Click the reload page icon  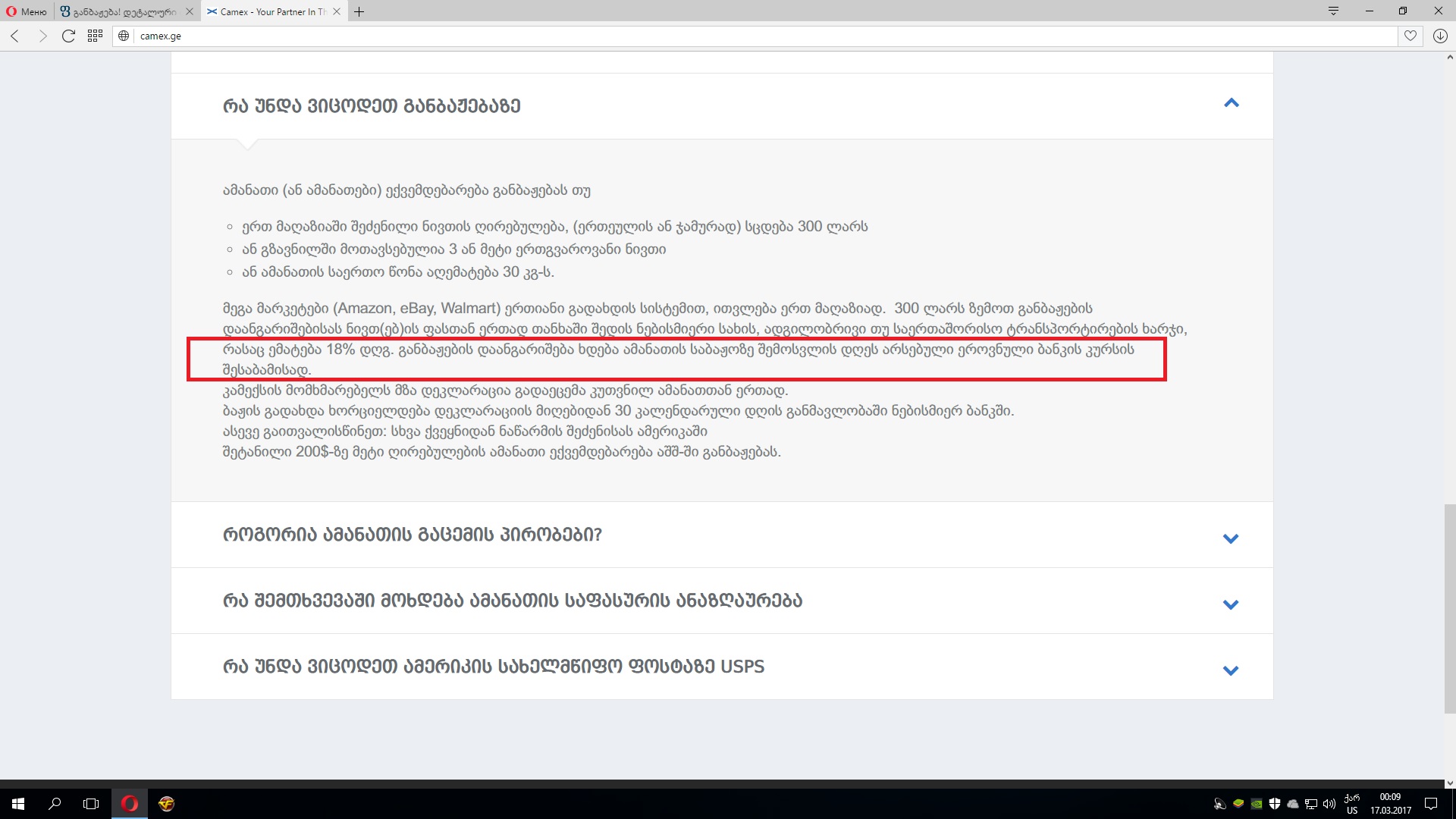coord(68,36)
